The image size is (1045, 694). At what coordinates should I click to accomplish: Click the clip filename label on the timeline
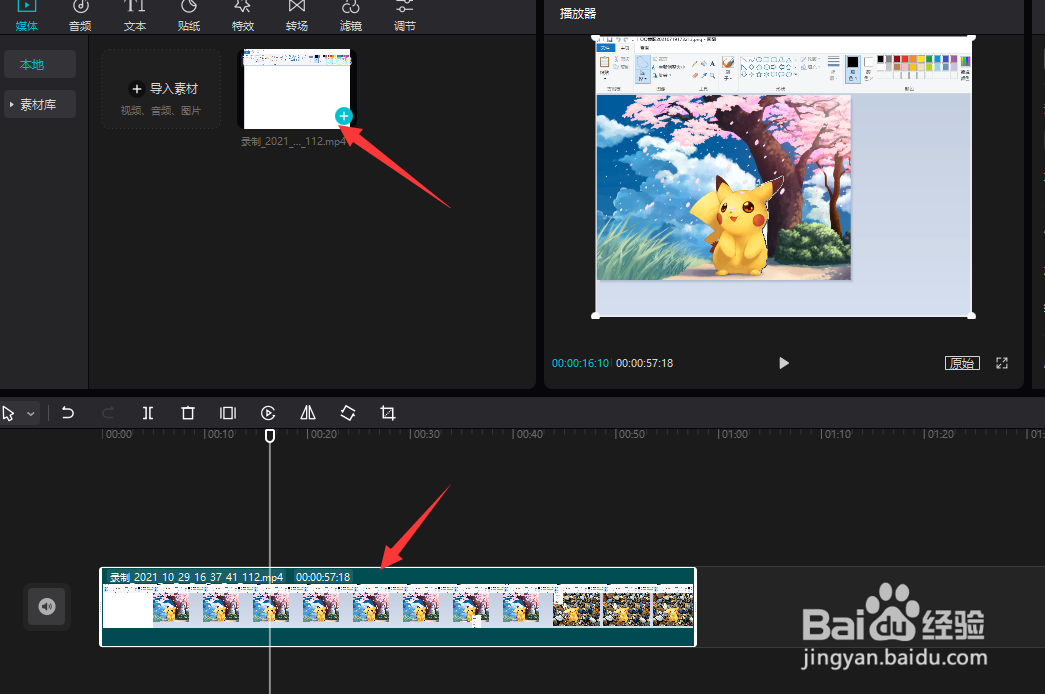point(197,577)
